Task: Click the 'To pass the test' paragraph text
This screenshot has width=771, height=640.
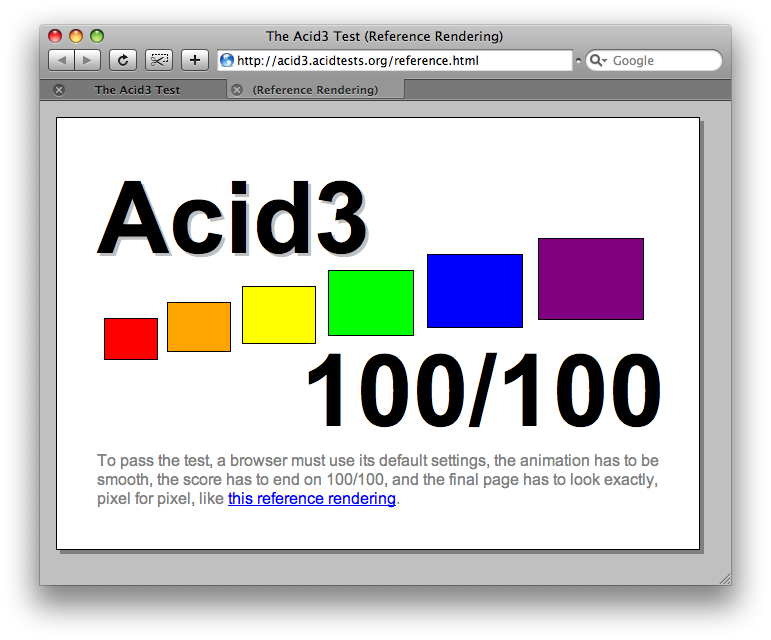Action: [378, 479]
